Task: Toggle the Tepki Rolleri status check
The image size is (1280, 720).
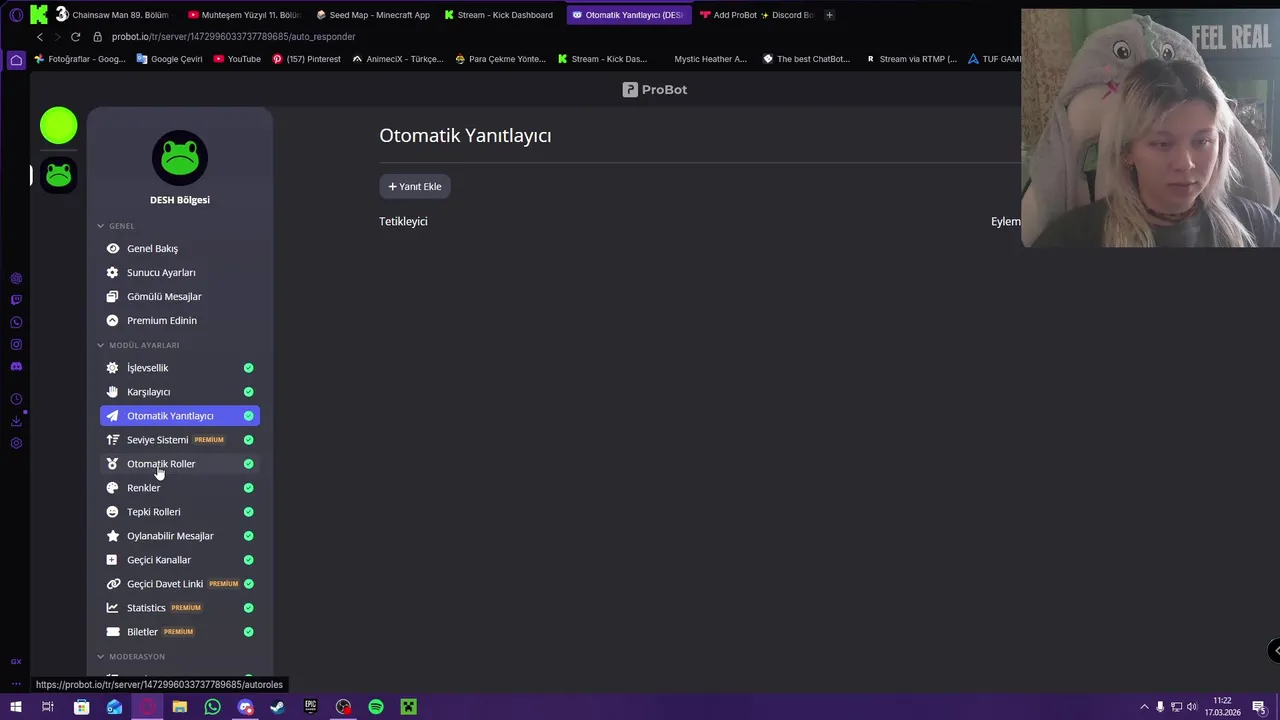Action: point(248,512)
